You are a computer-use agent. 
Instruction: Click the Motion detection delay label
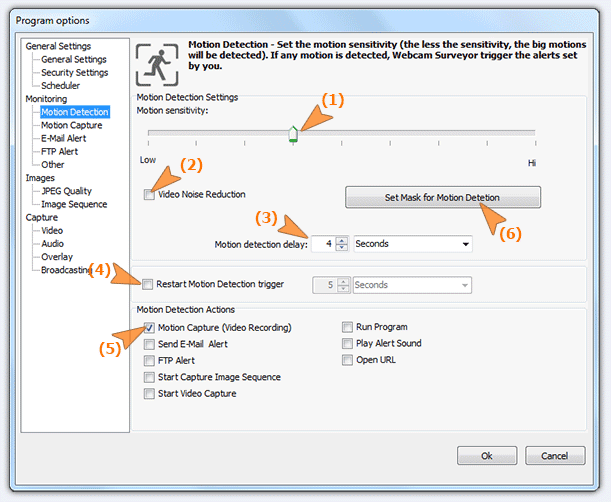click(x=261, y=245)
